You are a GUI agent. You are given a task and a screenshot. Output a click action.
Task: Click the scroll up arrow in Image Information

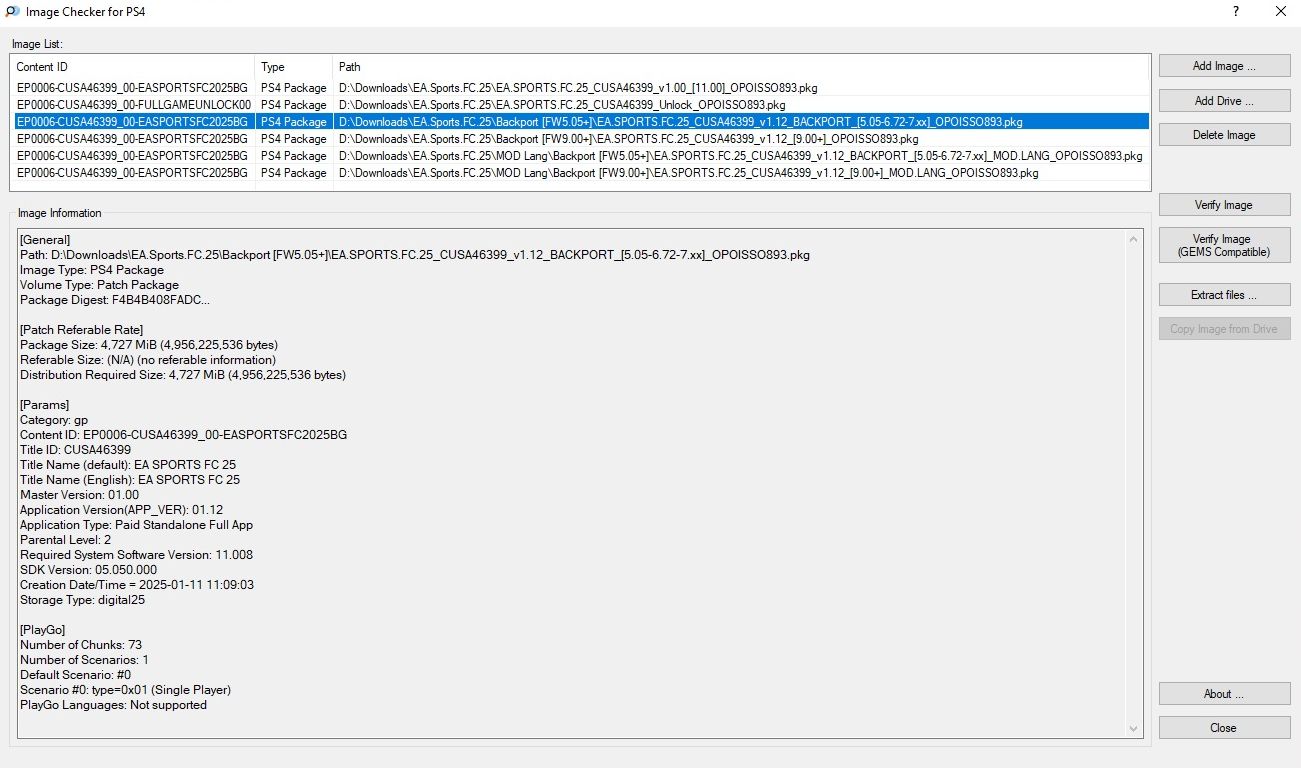click(1134, 240)
